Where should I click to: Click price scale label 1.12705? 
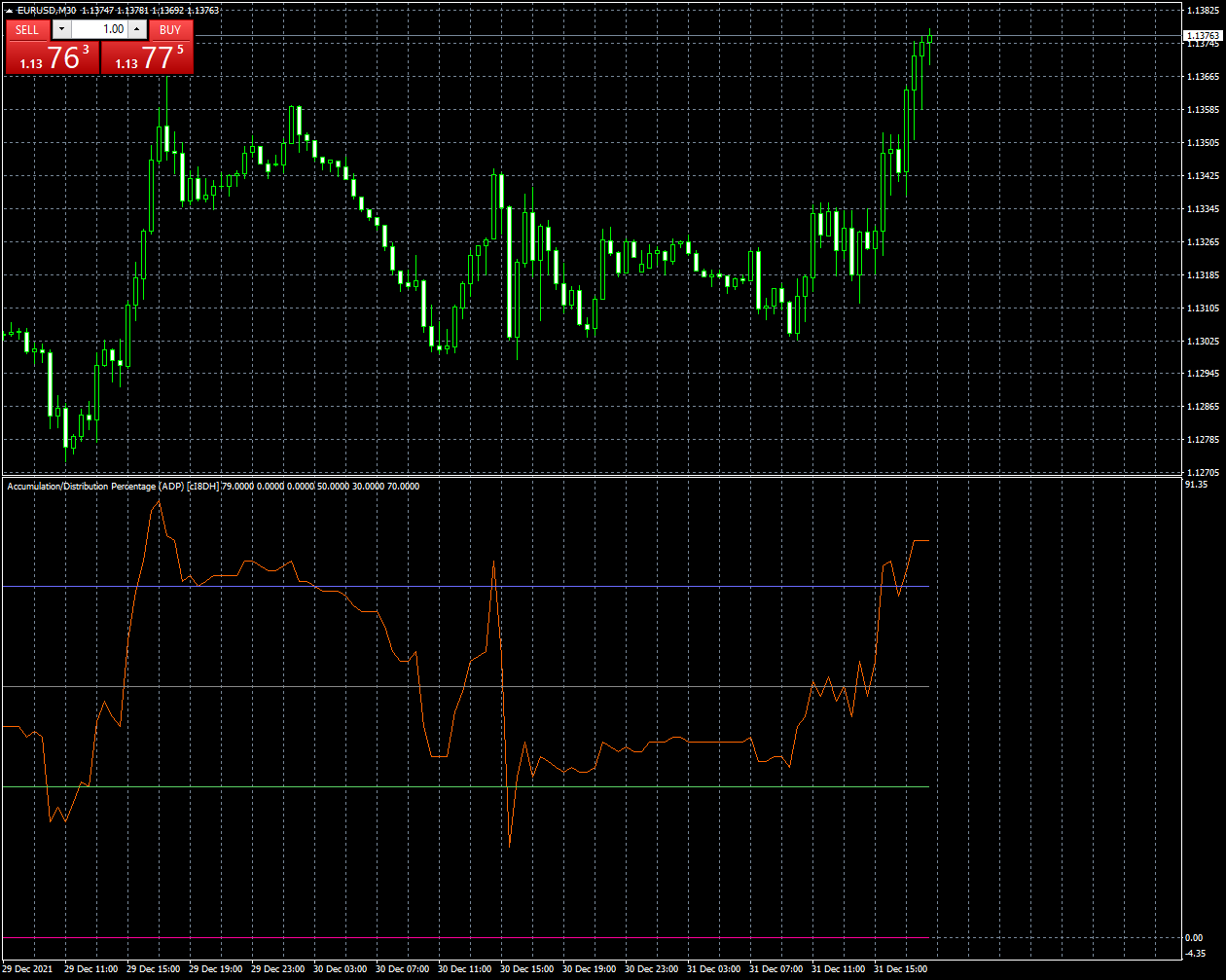coord(1204,472)
